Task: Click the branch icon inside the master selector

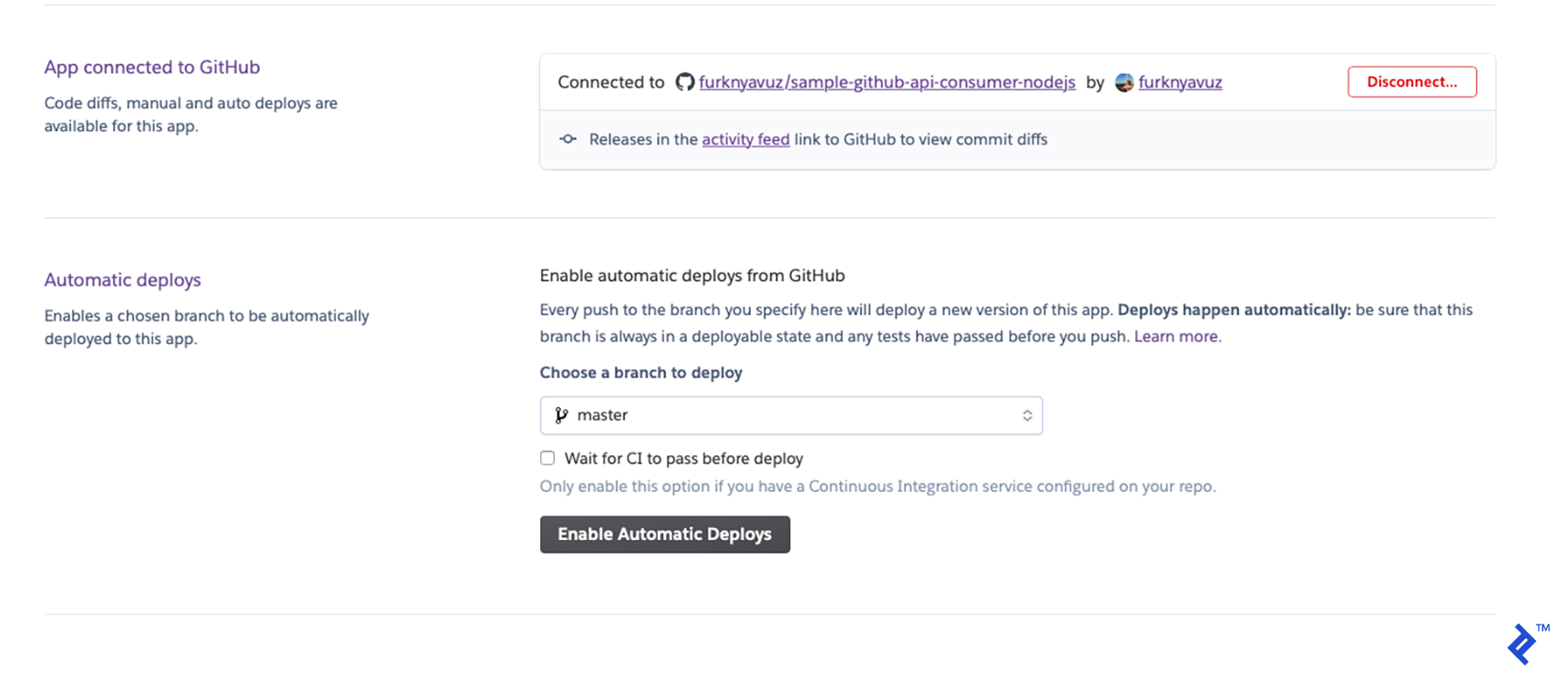Action: (562, 415)
